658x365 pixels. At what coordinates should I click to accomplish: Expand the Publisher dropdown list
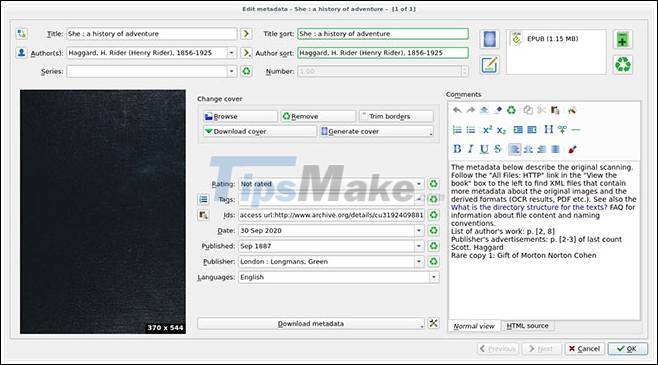[x=418, y=261]
